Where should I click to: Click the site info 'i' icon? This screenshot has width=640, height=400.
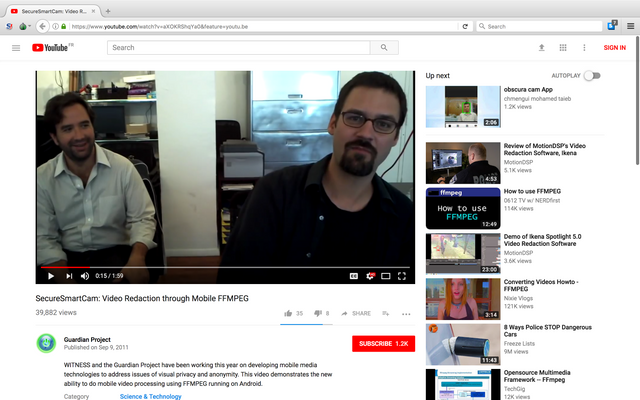click(56, 27)
